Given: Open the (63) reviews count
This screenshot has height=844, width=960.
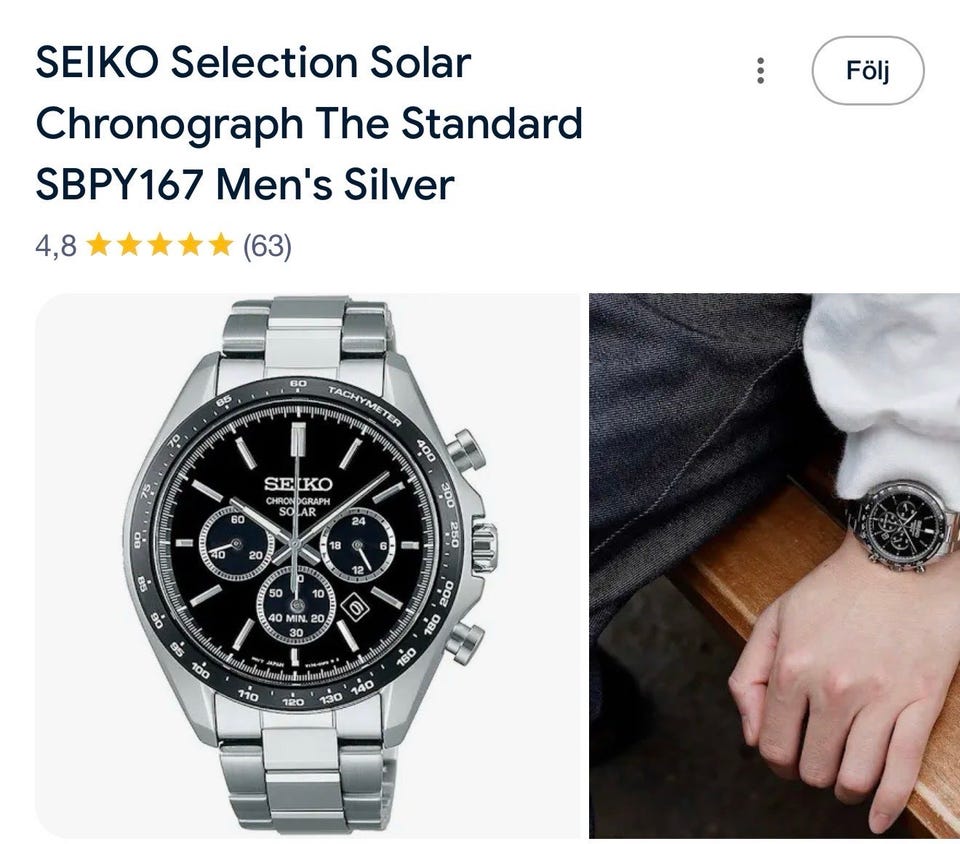Looking at the screenshot, I should [267, 245].
